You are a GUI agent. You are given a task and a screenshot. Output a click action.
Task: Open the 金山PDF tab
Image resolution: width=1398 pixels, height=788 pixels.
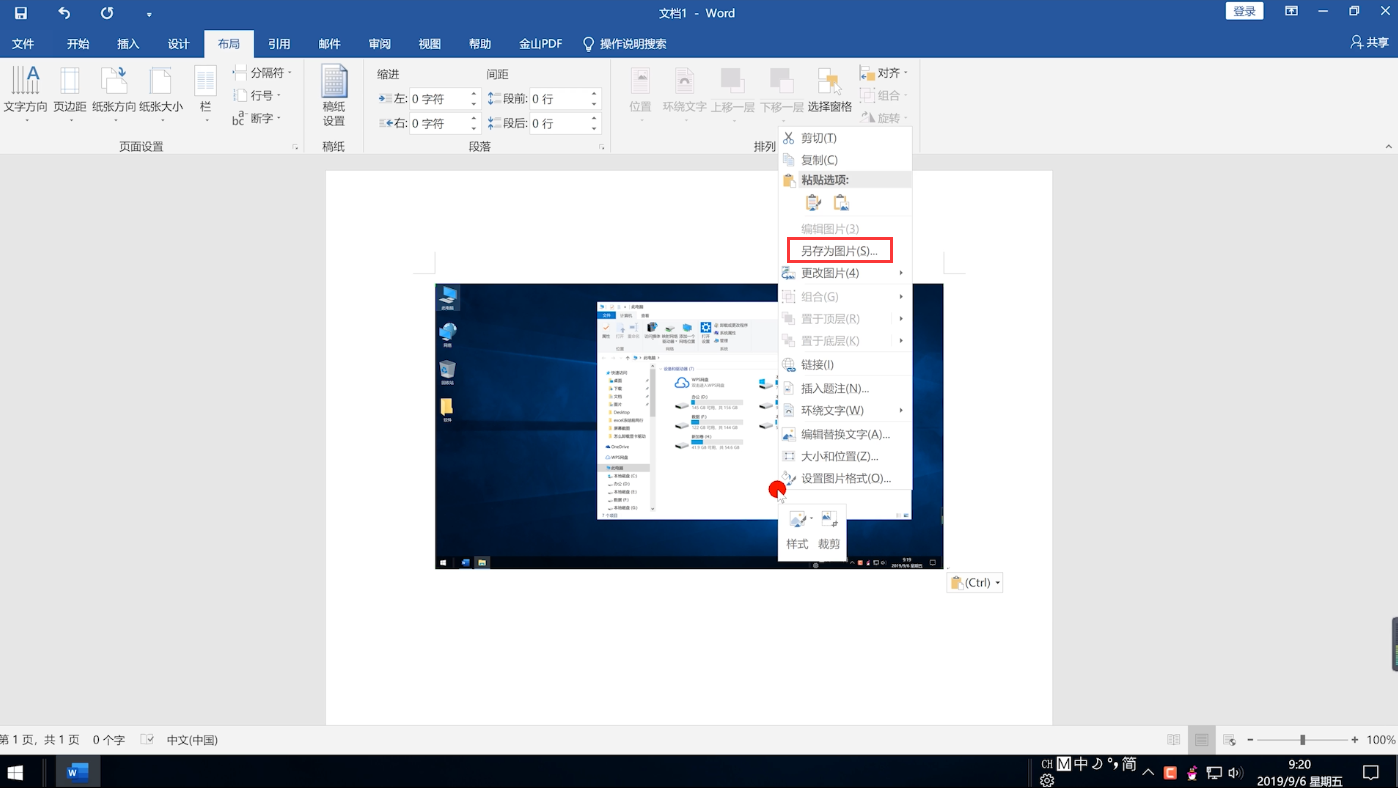point(540,44)
